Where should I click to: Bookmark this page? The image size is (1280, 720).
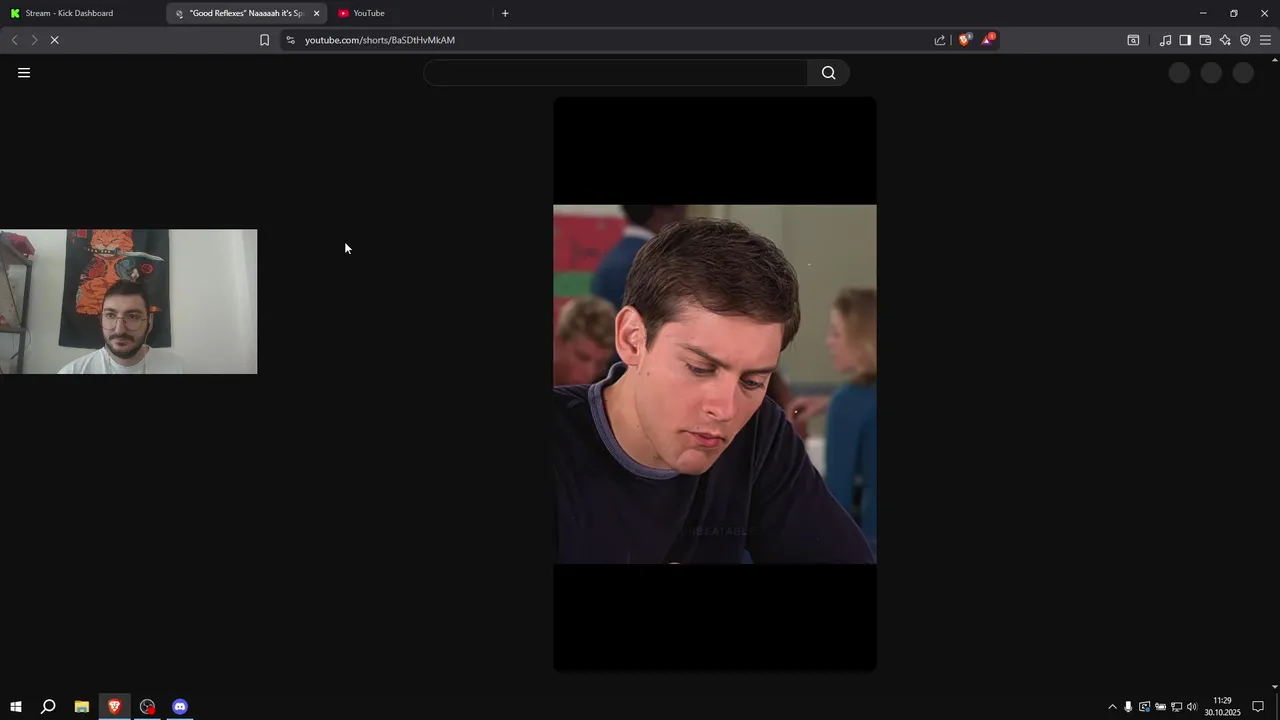pyautogui.click(x=264, y=40)
